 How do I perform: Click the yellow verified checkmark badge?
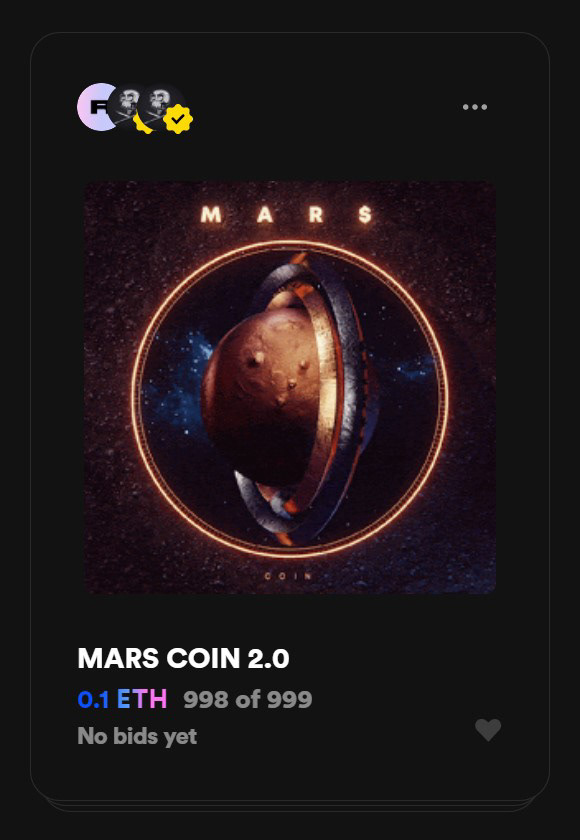(178, 119)
